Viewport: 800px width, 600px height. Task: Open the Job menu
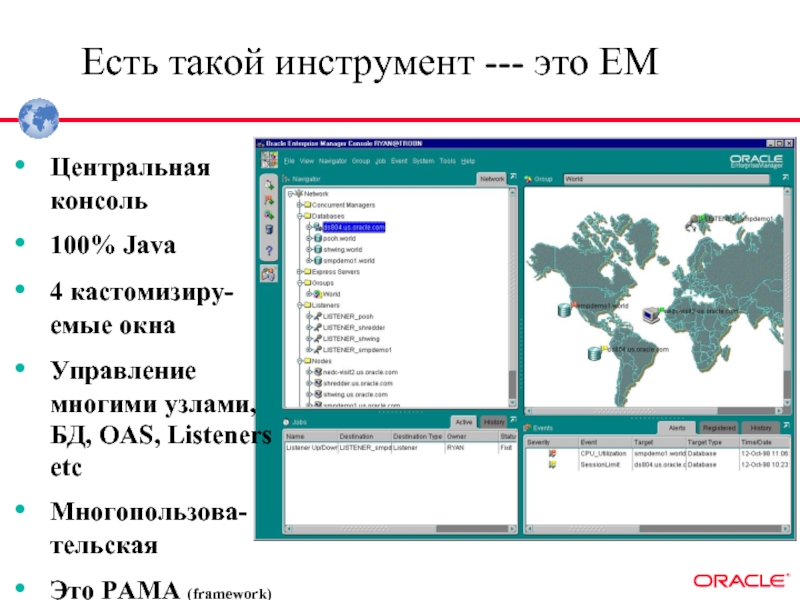381,161
